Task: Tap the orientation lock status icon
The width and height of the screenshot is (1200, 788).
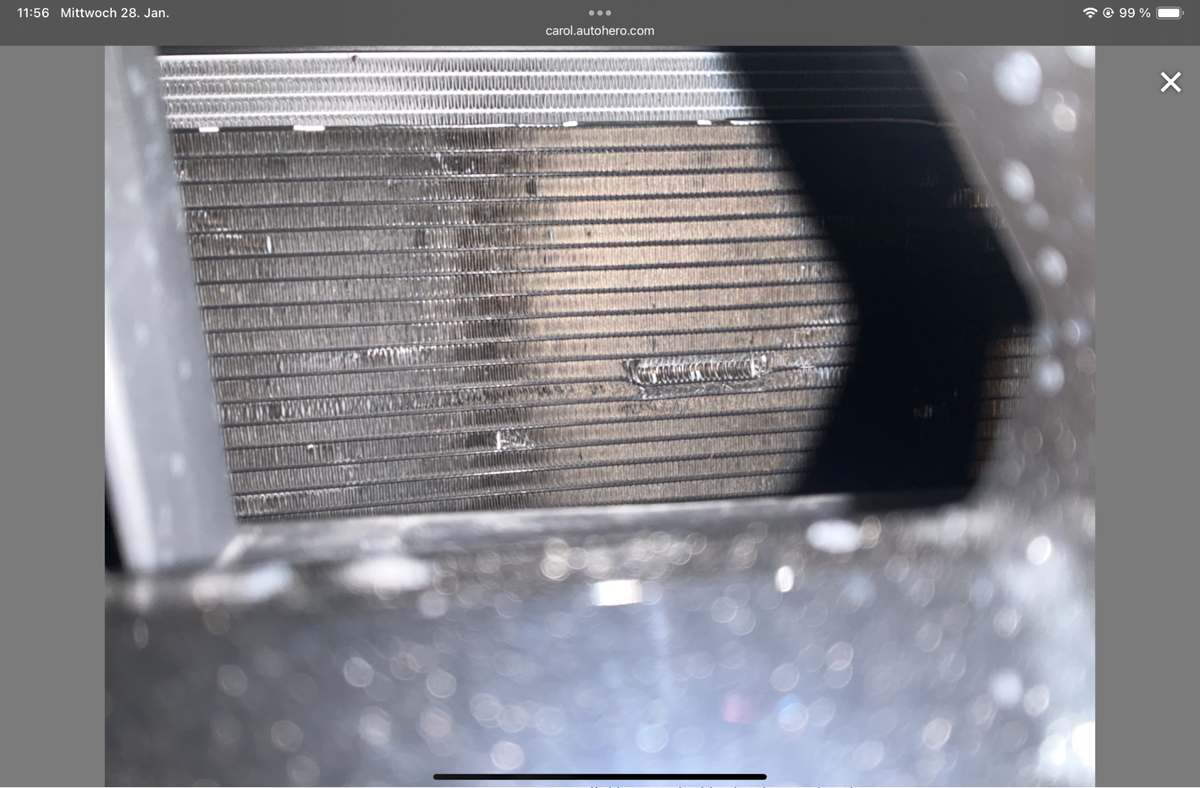Action: click(1108, 13)
